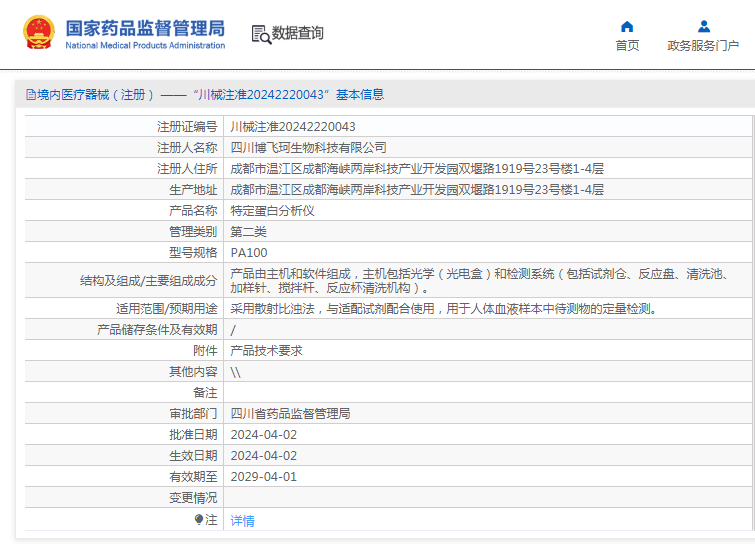Select product name 特定蛋白分析仪
This screenshot has height=544, width=755.
click(272, 210)
